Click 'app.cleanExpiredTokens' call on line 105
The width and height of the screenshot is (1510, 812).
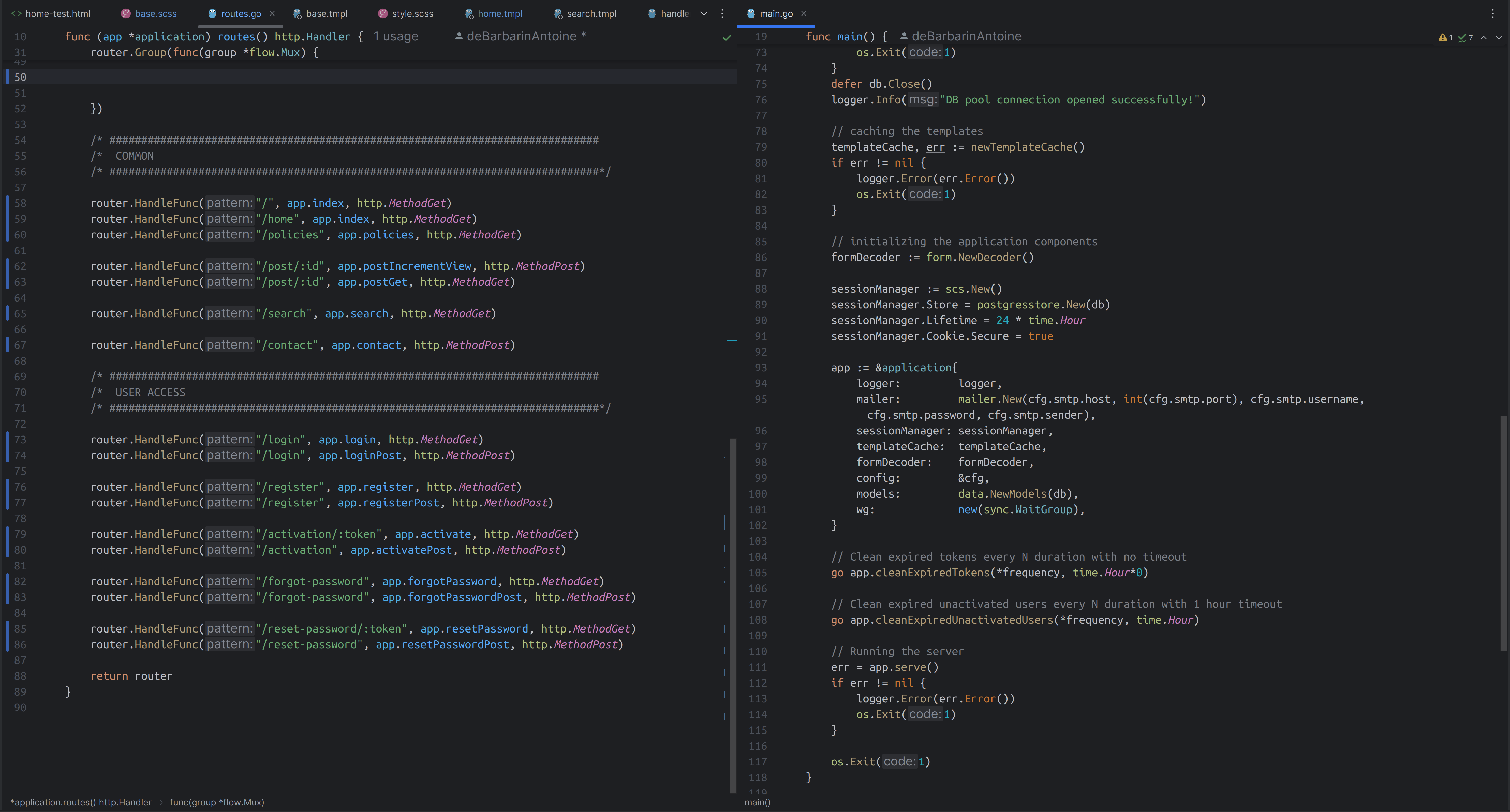(920, 573)
